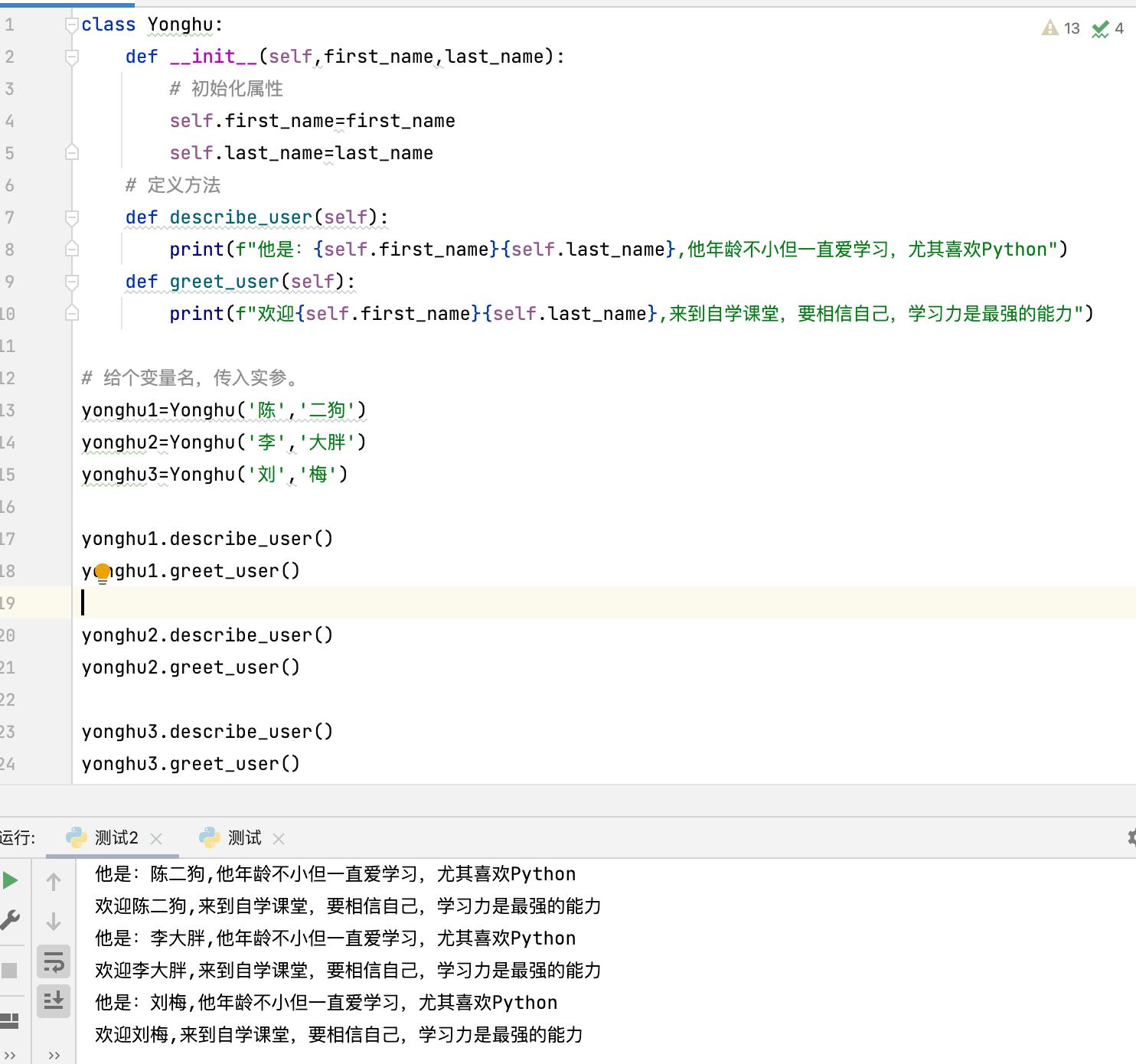This screenshot has width=1136, height=1064.
Task: Navigate up to previous console message
Action: (54, 882)
